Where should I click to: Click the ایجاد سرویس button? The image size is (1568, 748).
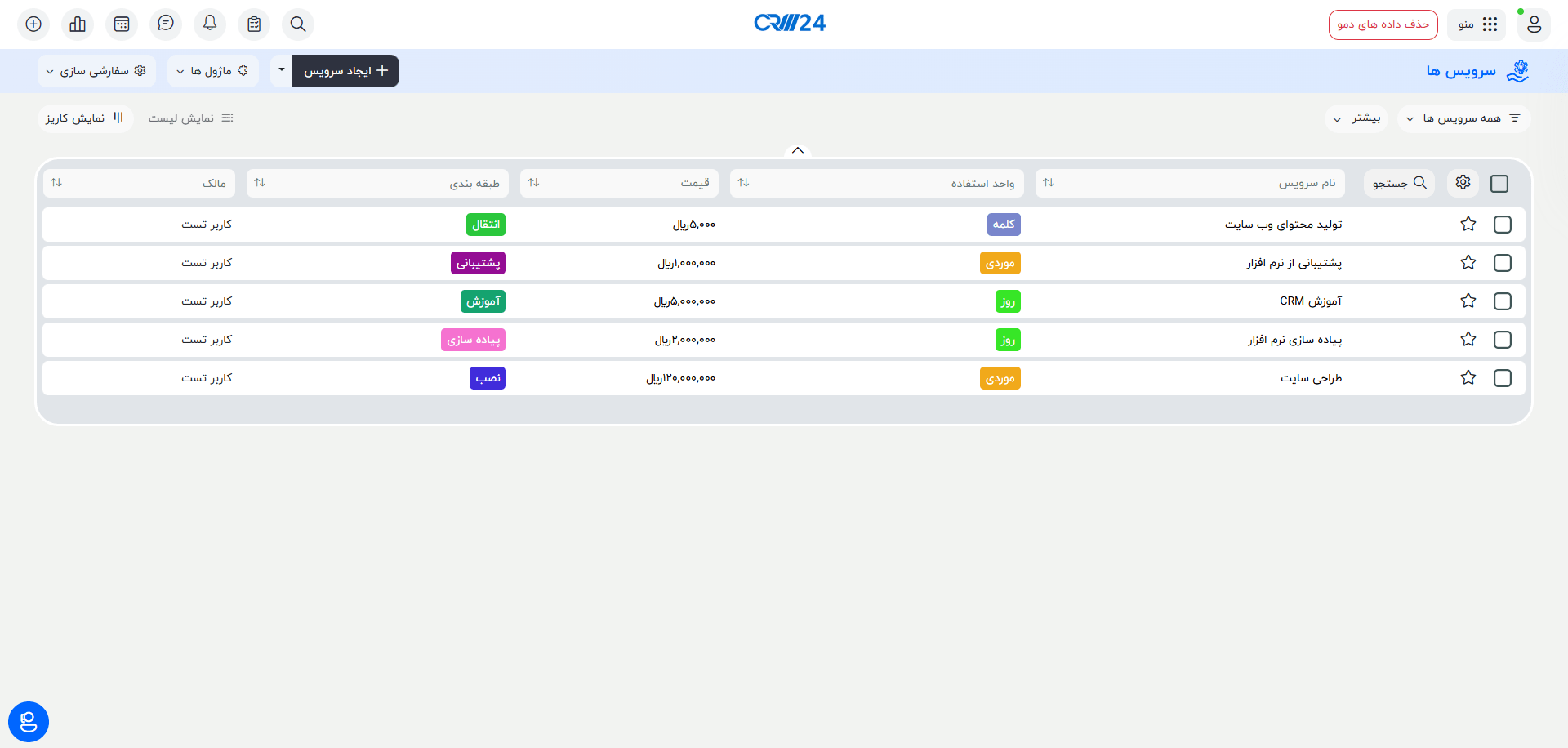pyautogui.click(x=345, y=71)
